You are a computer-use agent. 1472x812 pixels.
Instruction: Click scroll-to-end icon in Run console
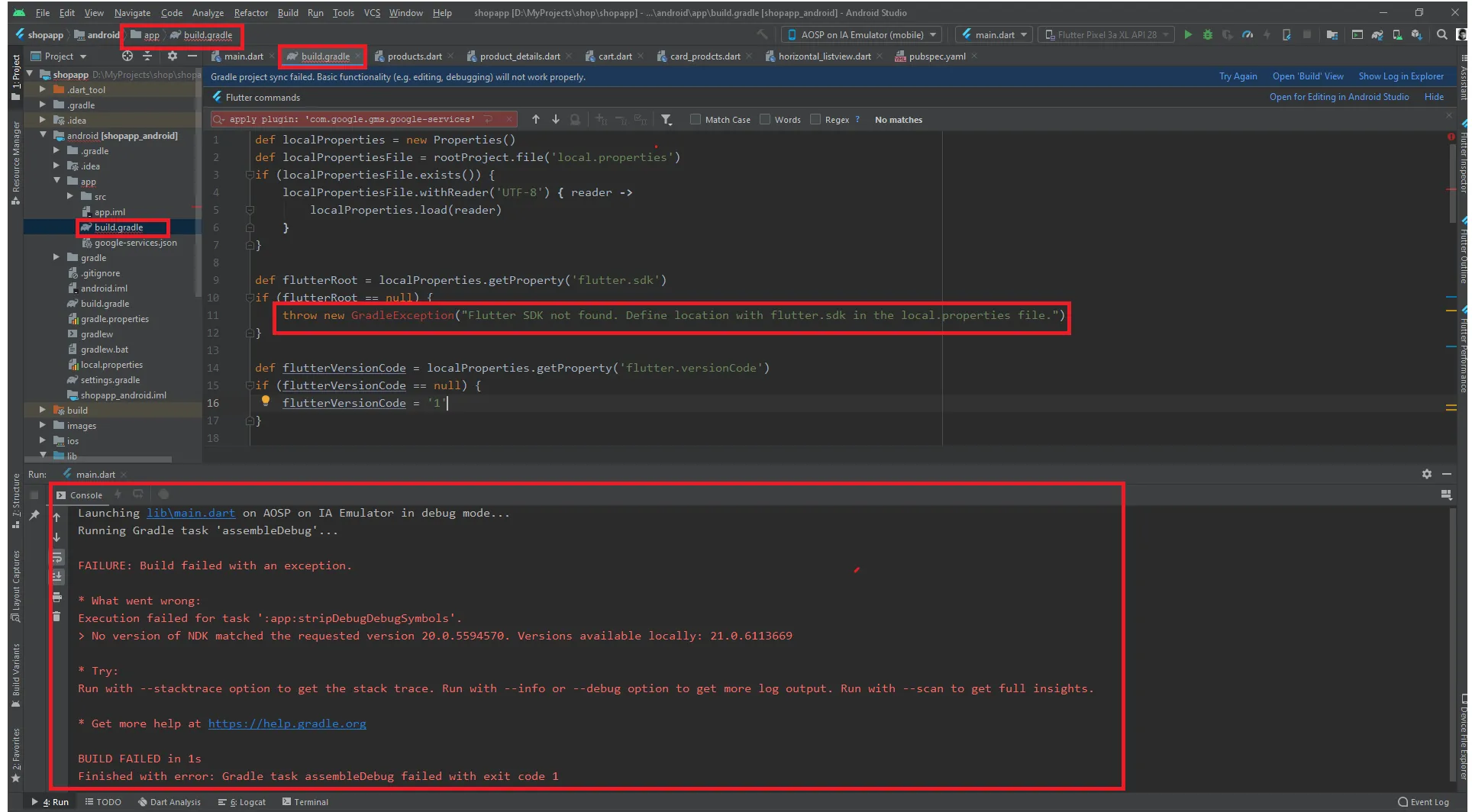point(56,577)
